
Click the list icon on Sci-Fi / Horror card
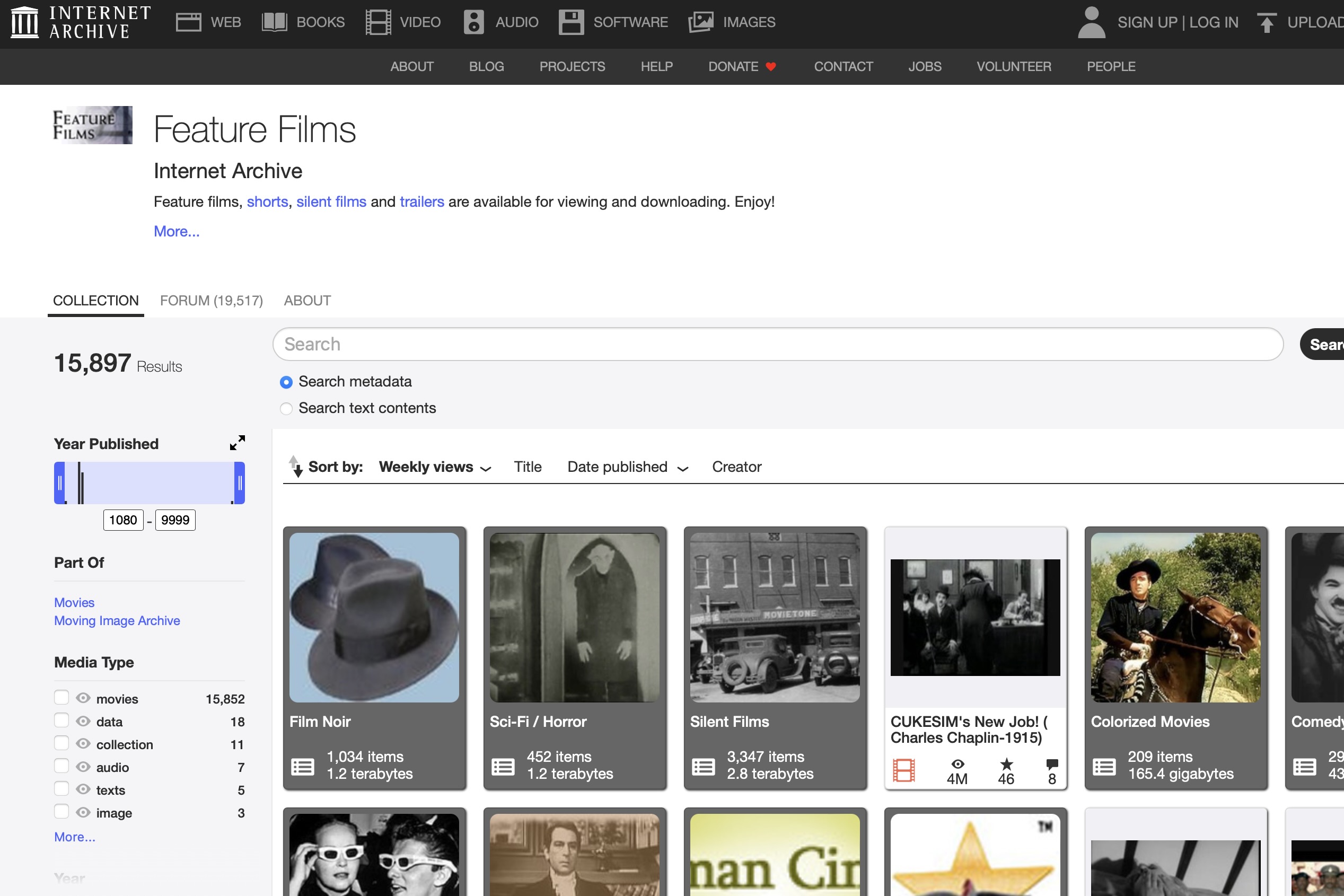503,766
